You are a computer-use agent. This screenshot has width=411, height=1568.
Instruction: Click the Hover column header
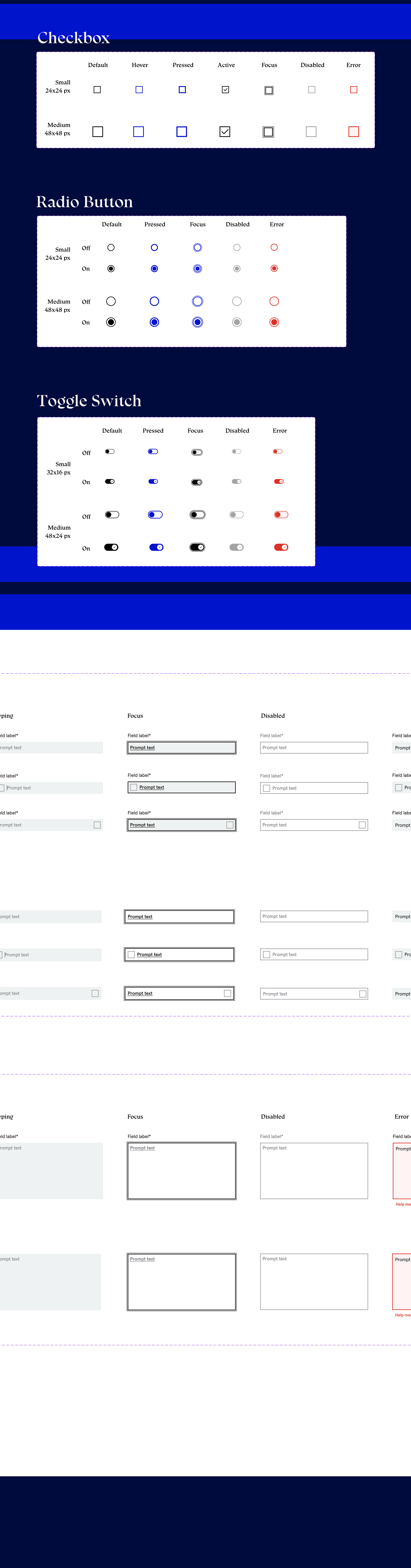[x=140, y=65]
